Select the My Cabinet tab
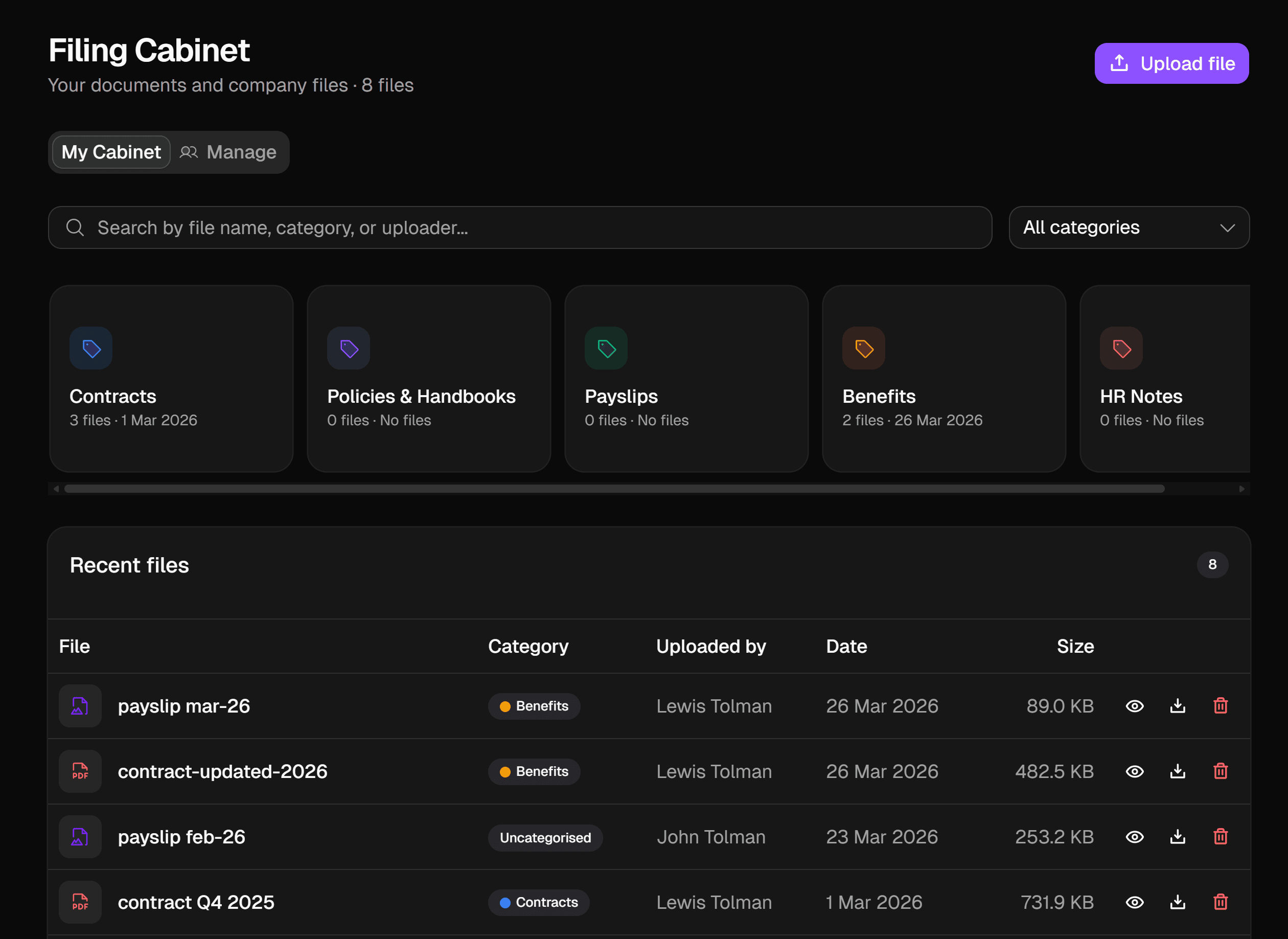The width and height of the screenshot is (1288, 939). point(111,152)
